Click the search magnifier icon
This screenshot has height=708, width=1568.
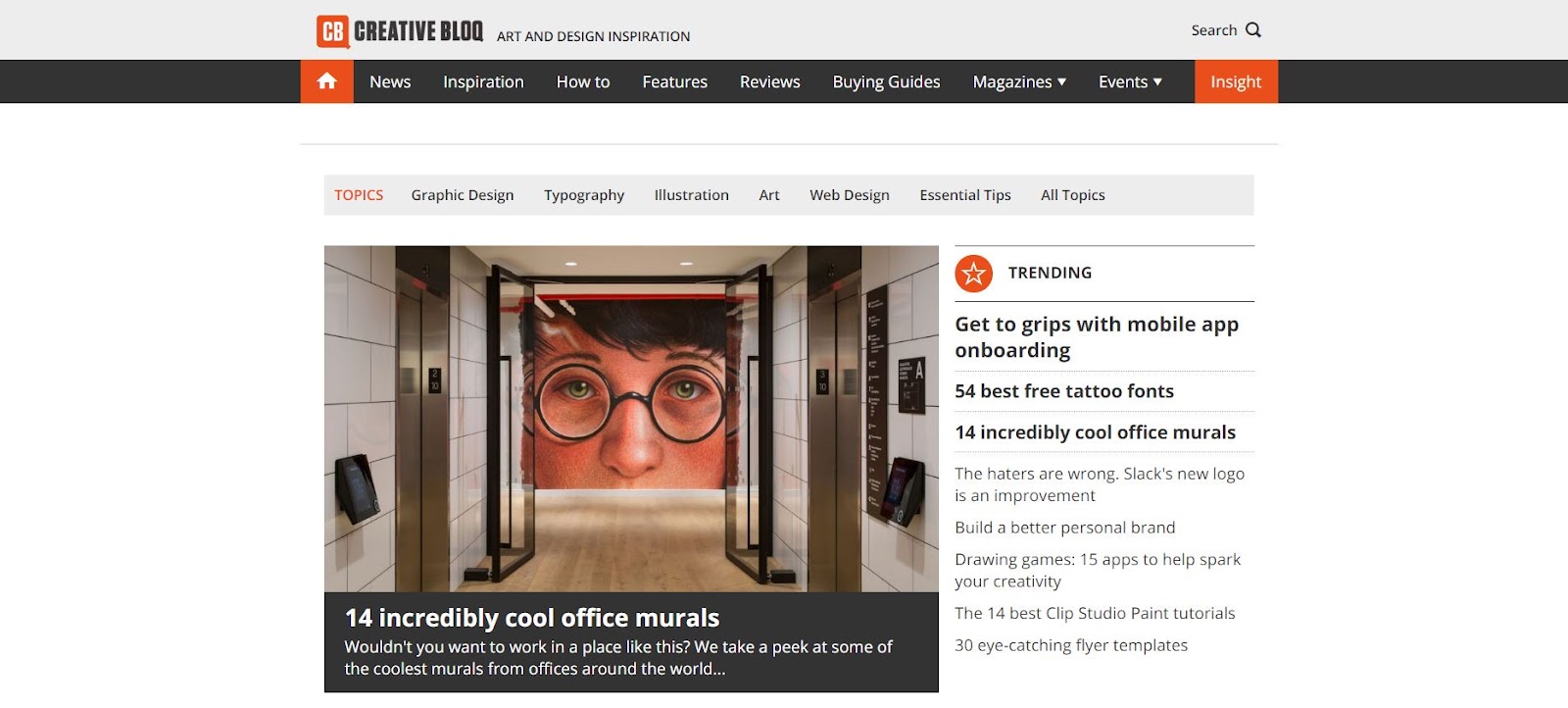pyautogui.click(x=1253, y=30)
